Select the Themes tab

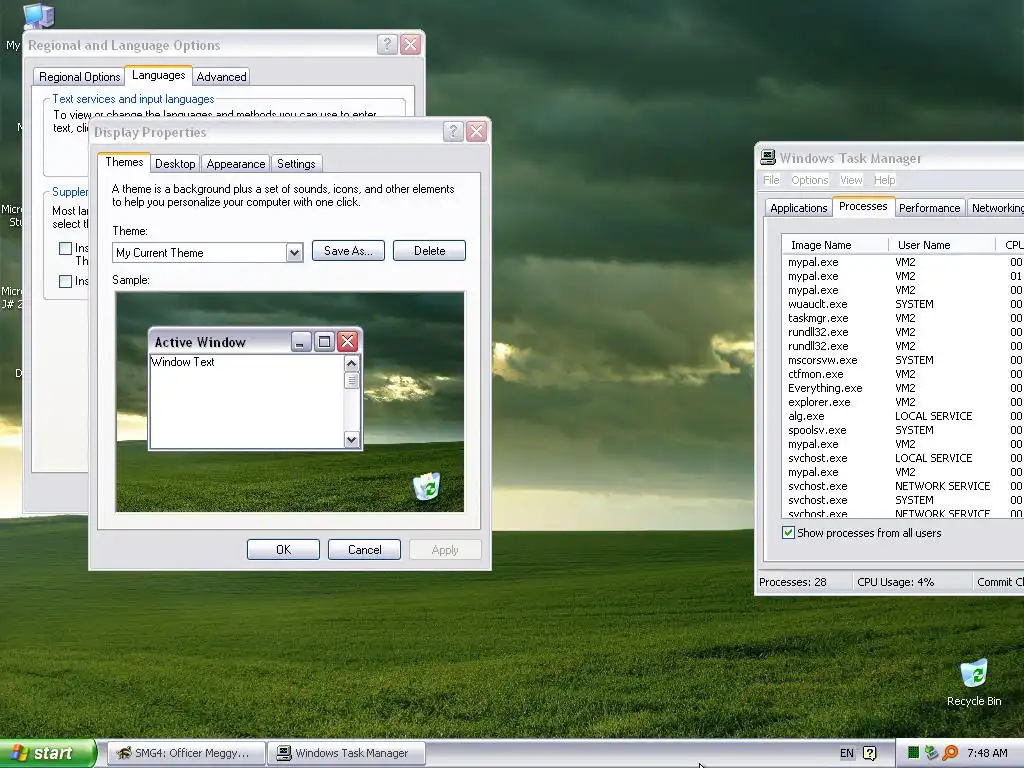coord(124,162)
